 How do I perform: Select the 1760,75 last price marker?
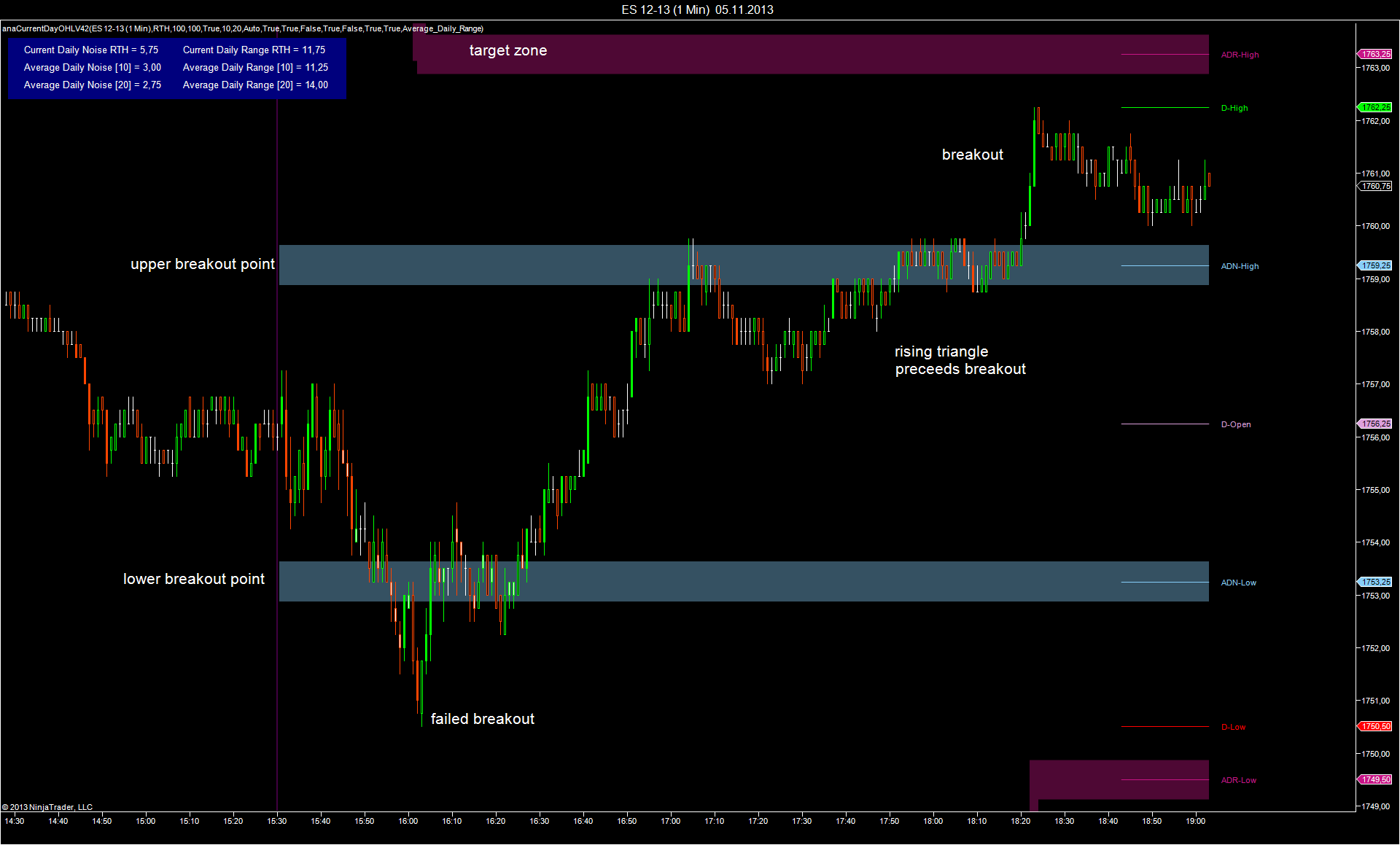(1374, 186)
